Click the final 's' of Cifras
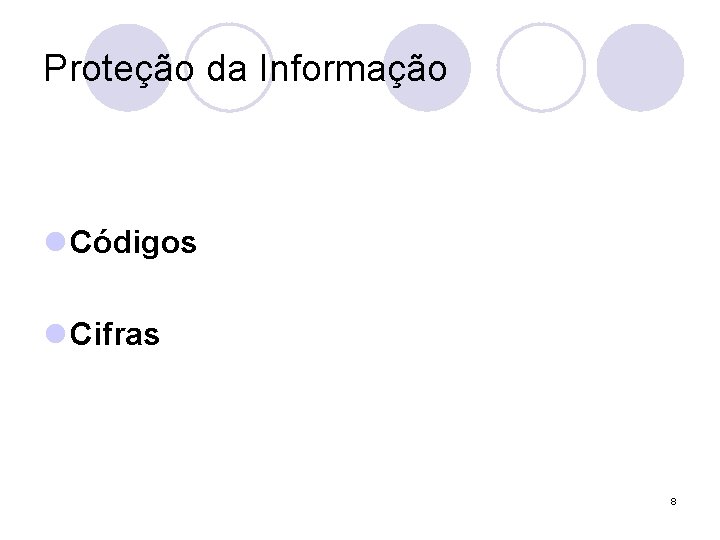Image resolution: width=720 pixels, height=540 pixels. point(151,335)
